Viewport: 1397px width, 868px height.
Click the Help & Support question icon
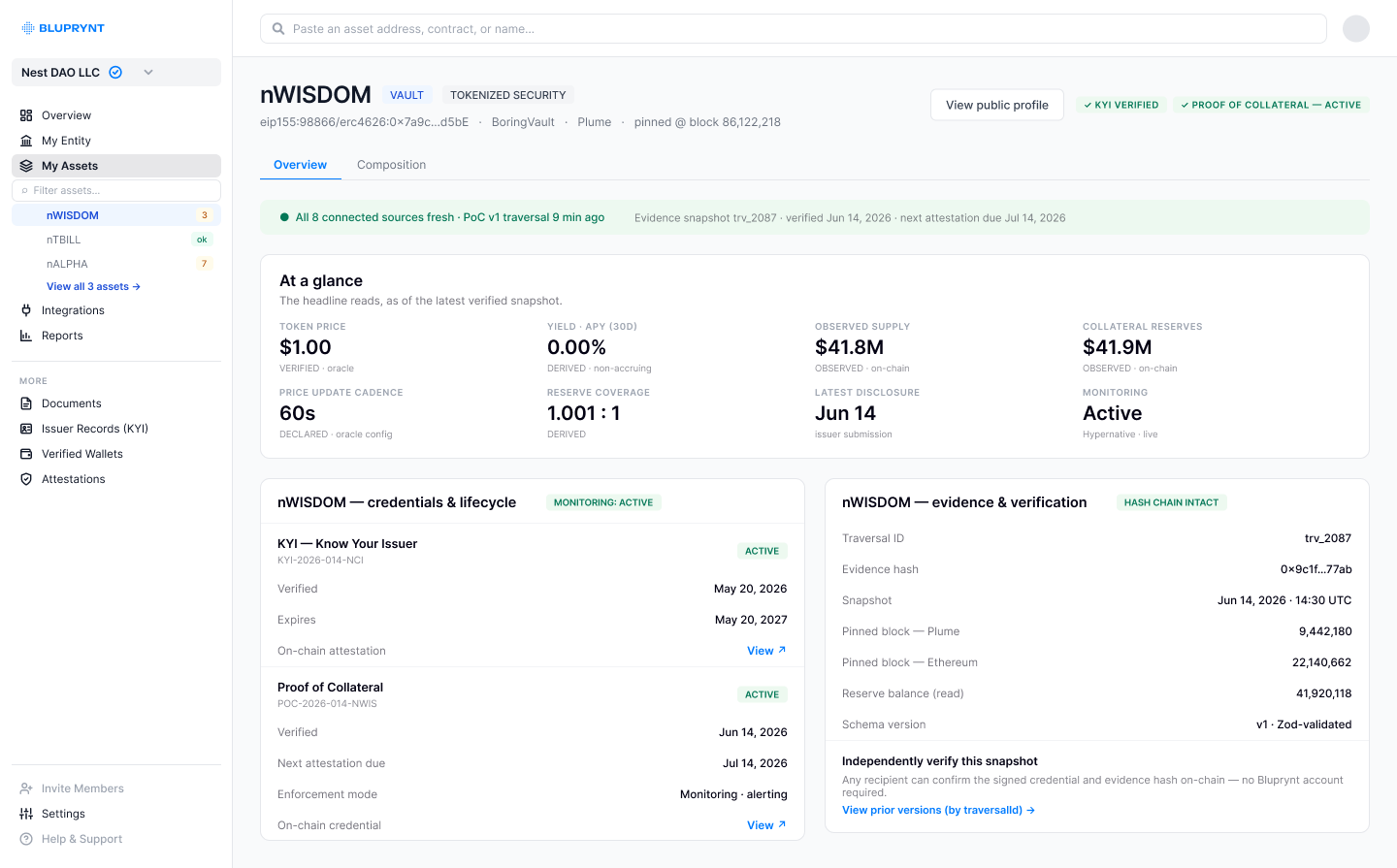(x=26, y=839)
